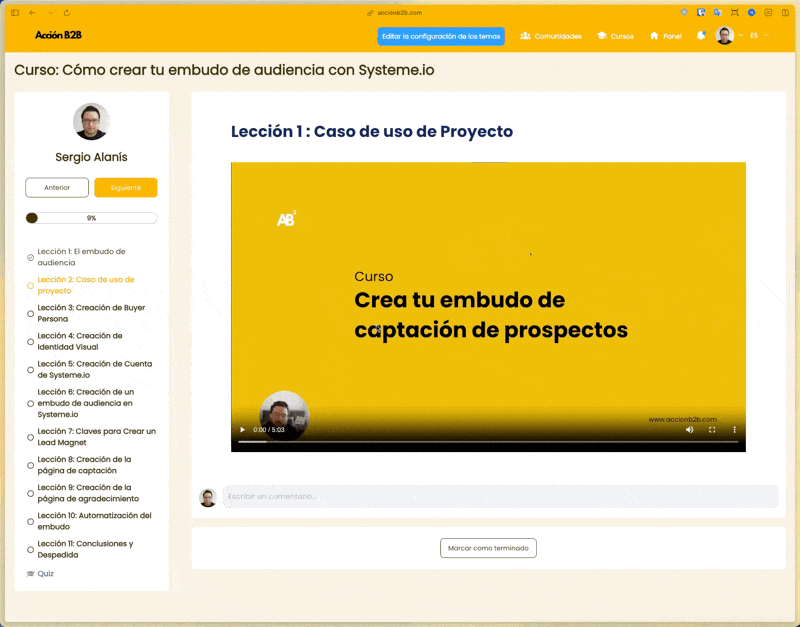Go to the Panel page

[x=666, y=36]
